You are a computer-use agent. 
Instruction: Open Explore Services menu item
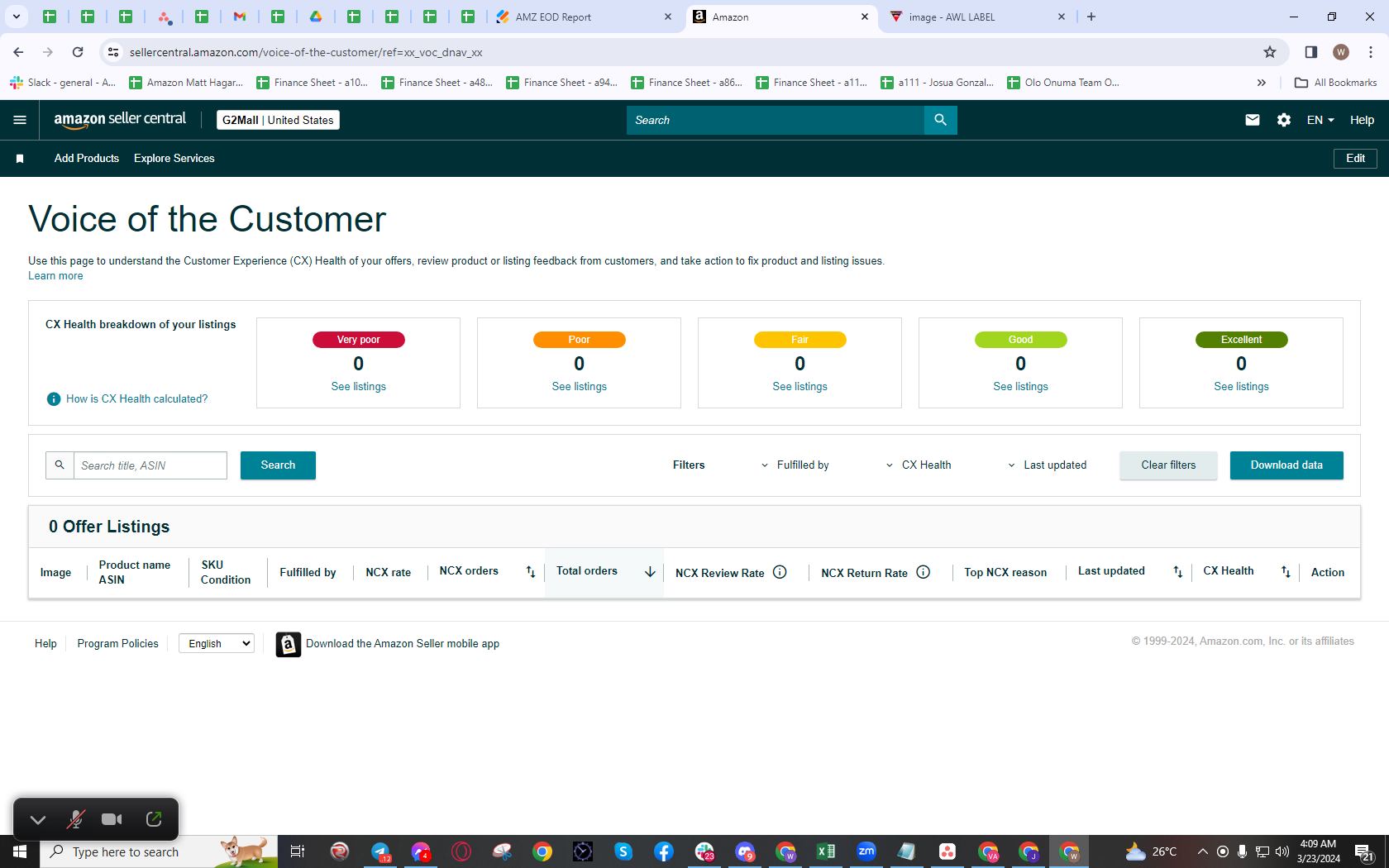(x=174, y=159)
